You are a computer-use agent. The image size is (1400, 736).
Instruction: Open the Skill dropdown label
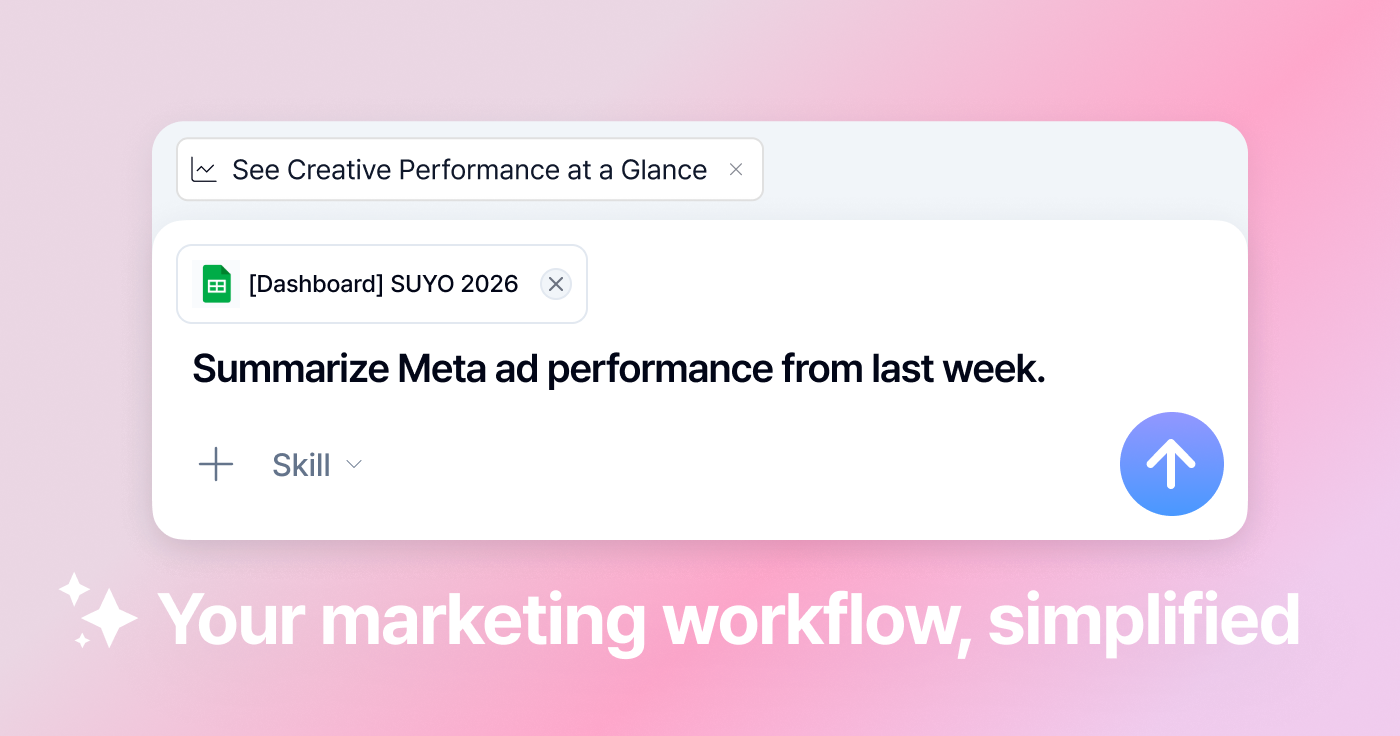click(x=301, y=465)
